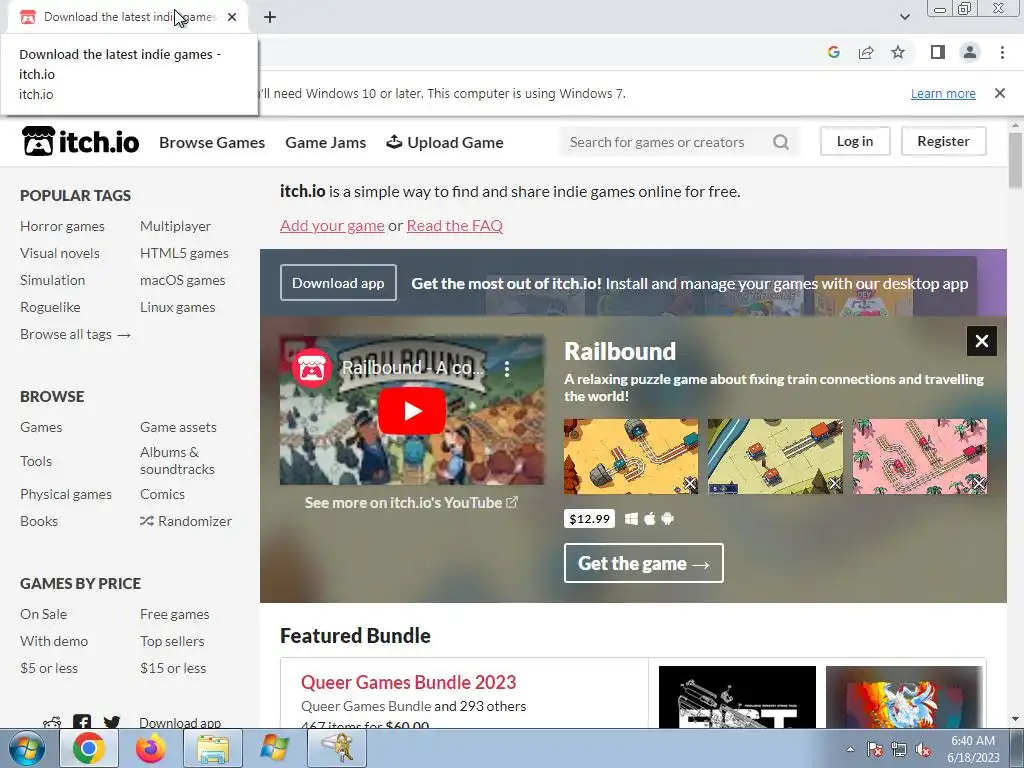Open the Chrome profile avatar
The height and width of the screenshot is (768, 1024).
coord(970,52)
